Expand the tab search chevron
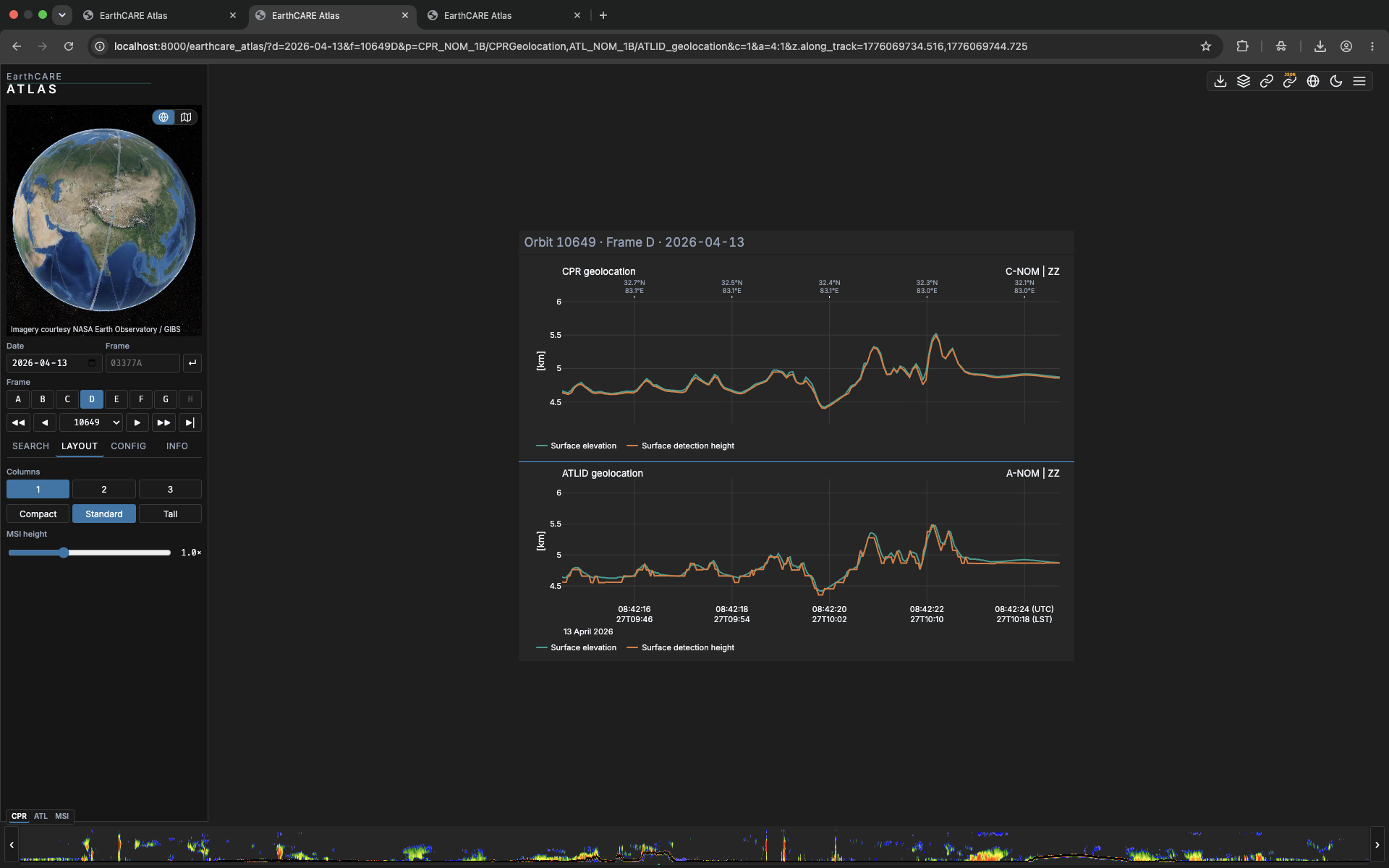The width and height of the screenshot is (1389, 868). coord(62,14)
